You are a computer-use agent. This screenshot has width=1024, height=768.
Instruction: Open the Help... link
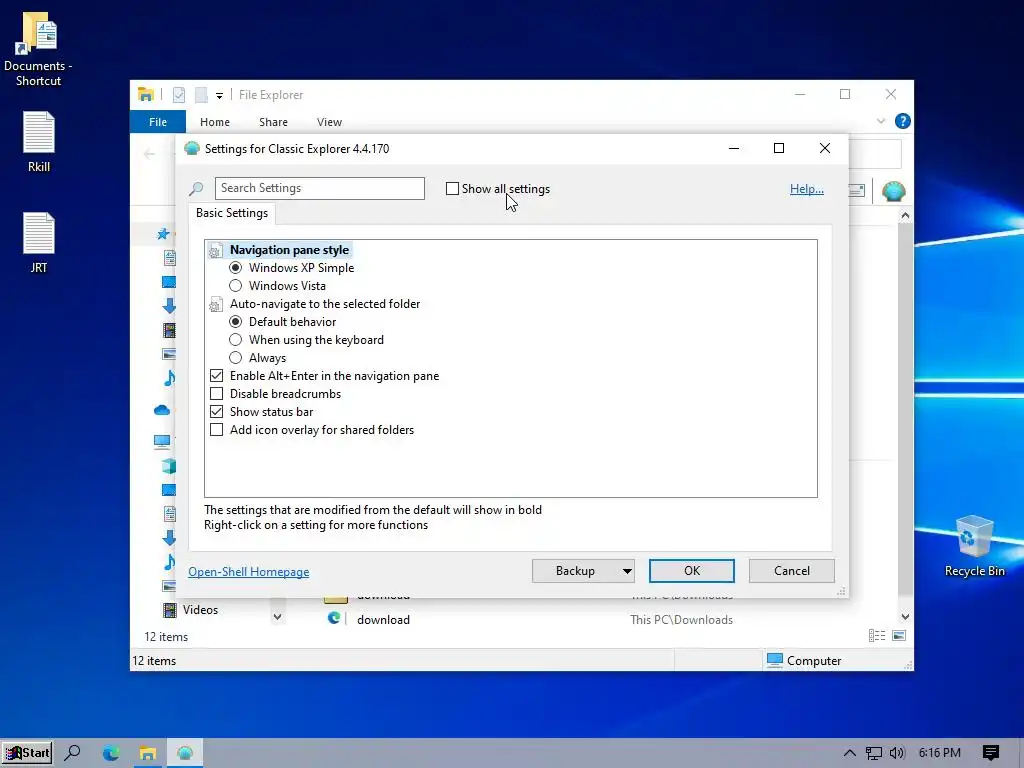point(807,189)
